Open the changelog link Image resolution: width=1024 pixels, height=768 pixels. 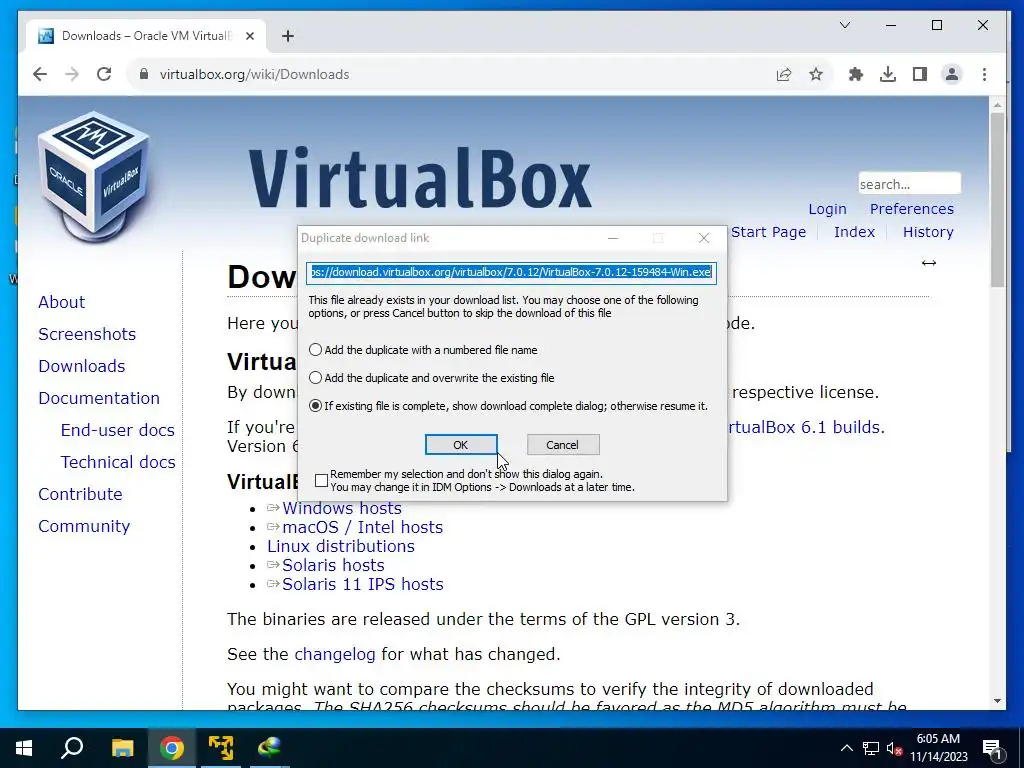335,654
